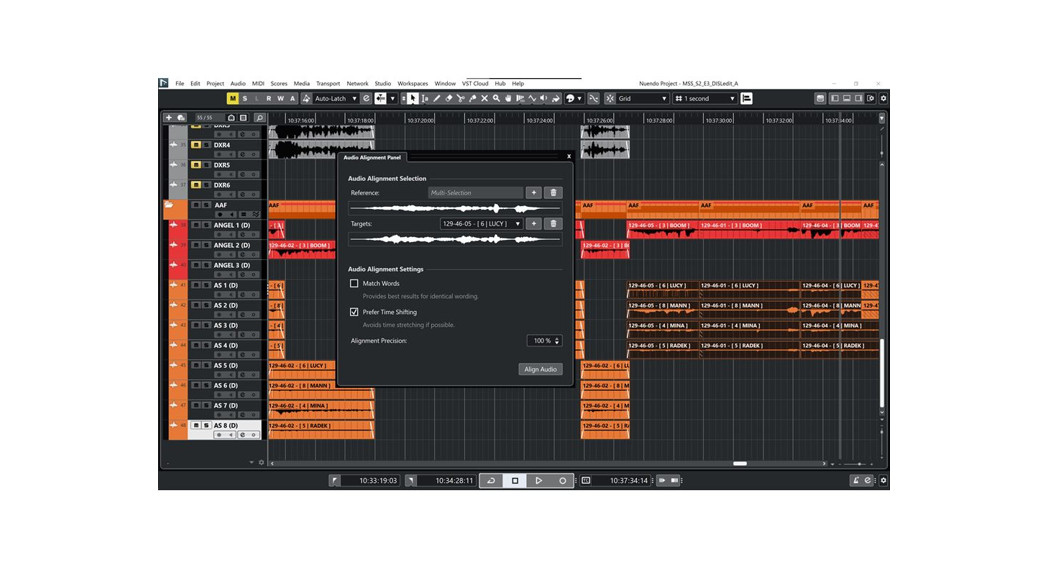Image resolution: width=1049 pixels, height=570 pixels.
Task: Open the Auto-Latch automation mode dropdown
Action: tap(337, 98)
